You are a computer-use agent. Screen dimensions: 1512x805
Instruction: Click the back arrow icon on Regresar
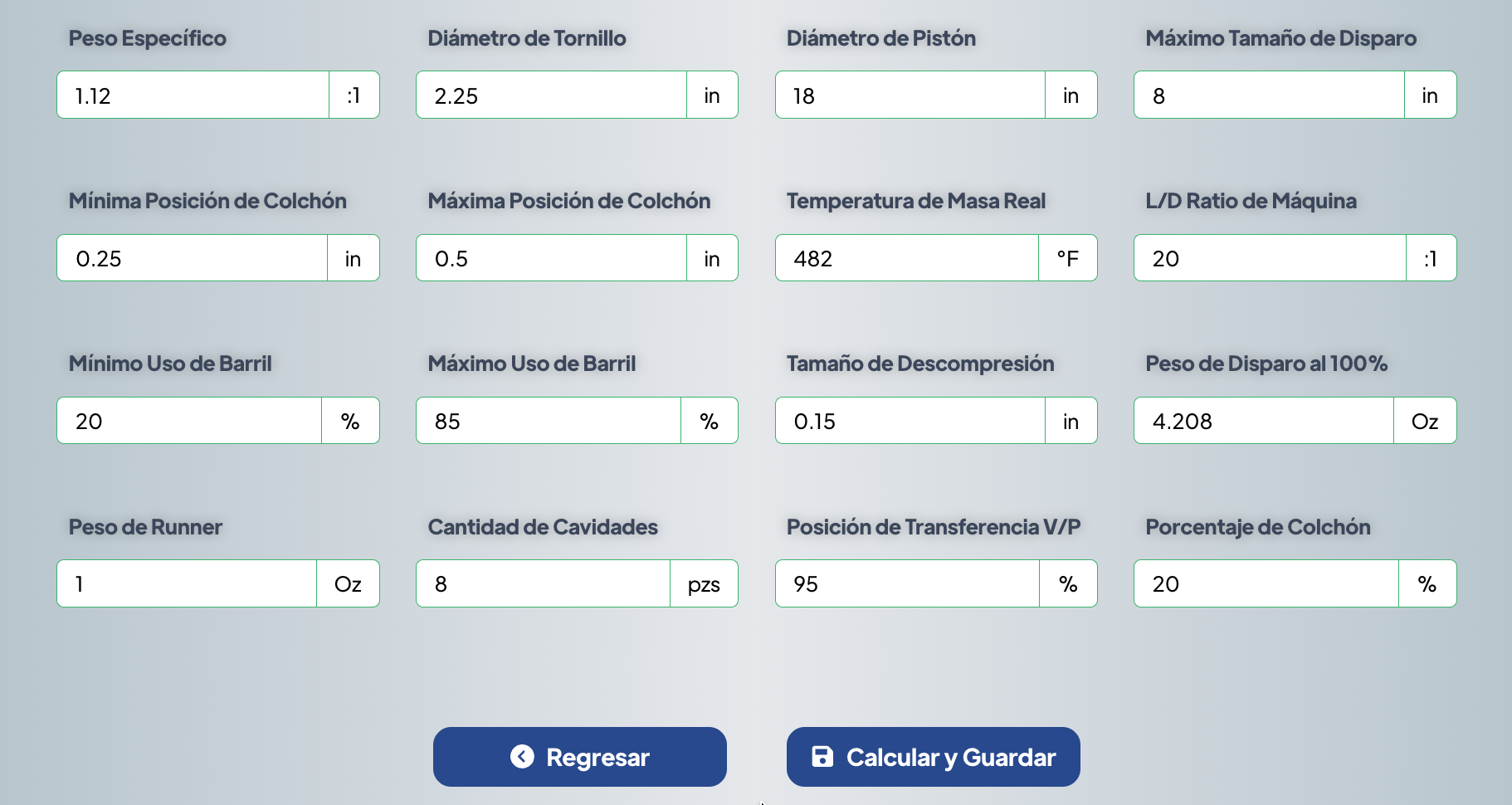[x=522, y=757]
